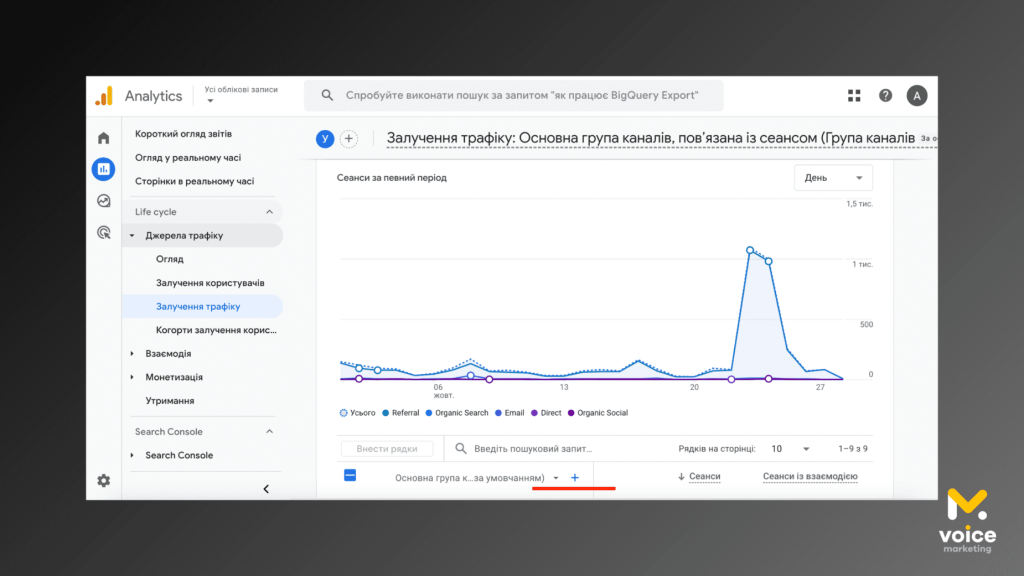
Task: Open 'Огляд у реальному часі' report
Action: [x=188, y=158]
